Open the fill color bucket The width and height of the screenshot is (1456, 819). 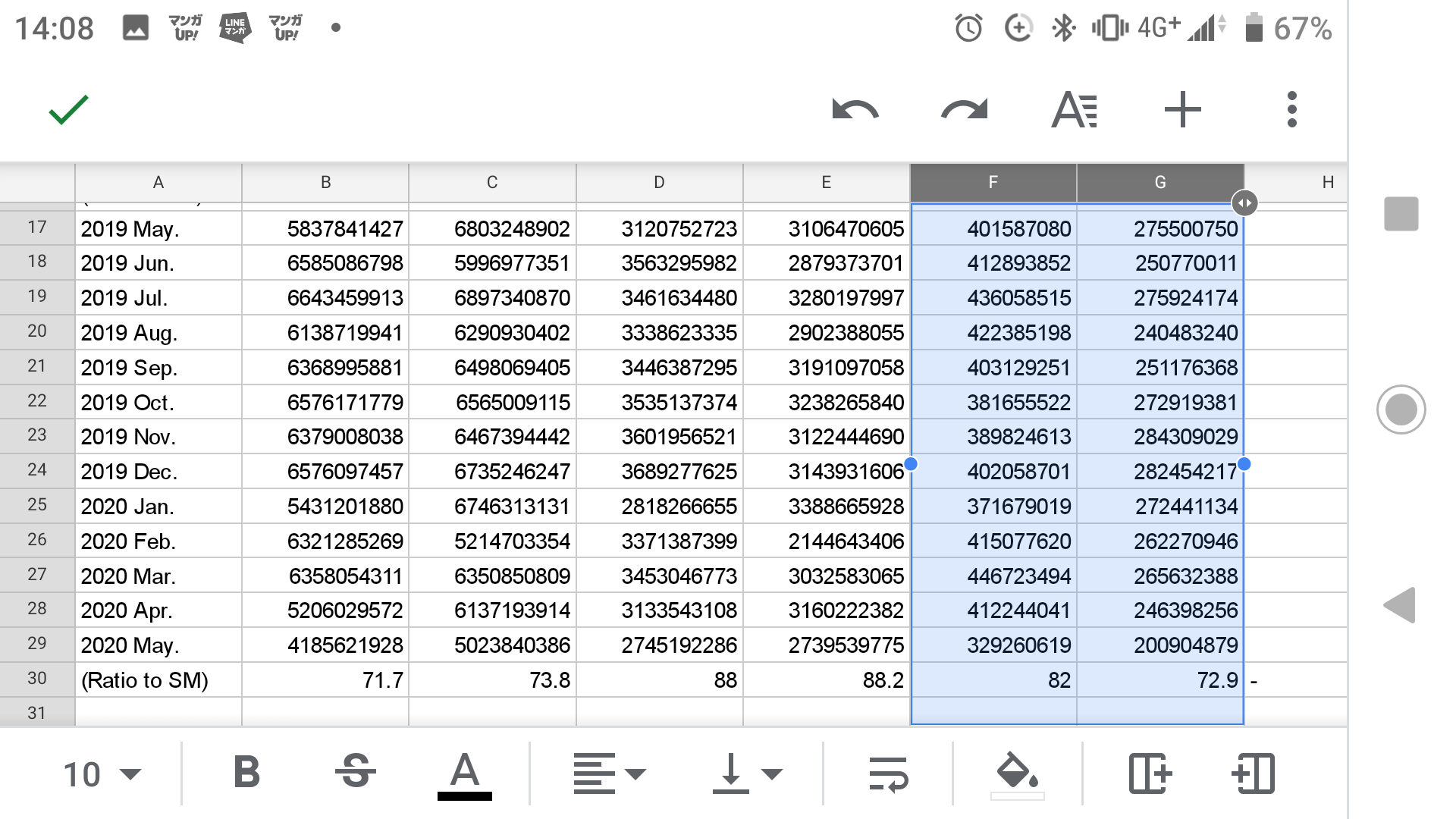[1017, 773]
